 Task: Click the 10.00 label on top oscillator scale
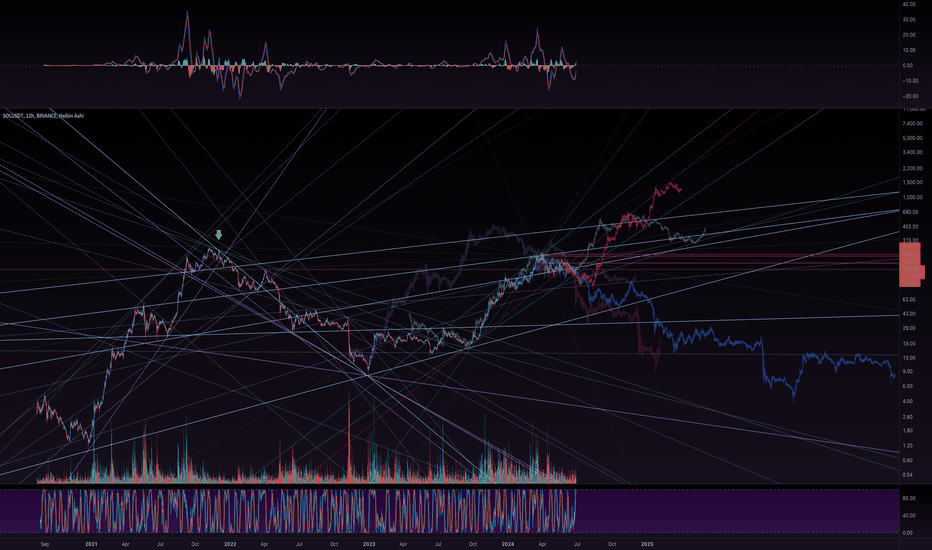click(909, 51)
